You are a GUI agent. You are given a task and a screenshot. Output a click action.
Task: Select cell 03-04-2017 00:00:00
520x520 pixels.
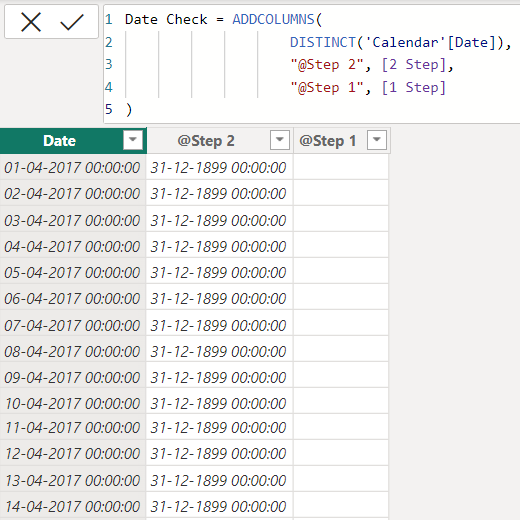[x=73, y=220]
